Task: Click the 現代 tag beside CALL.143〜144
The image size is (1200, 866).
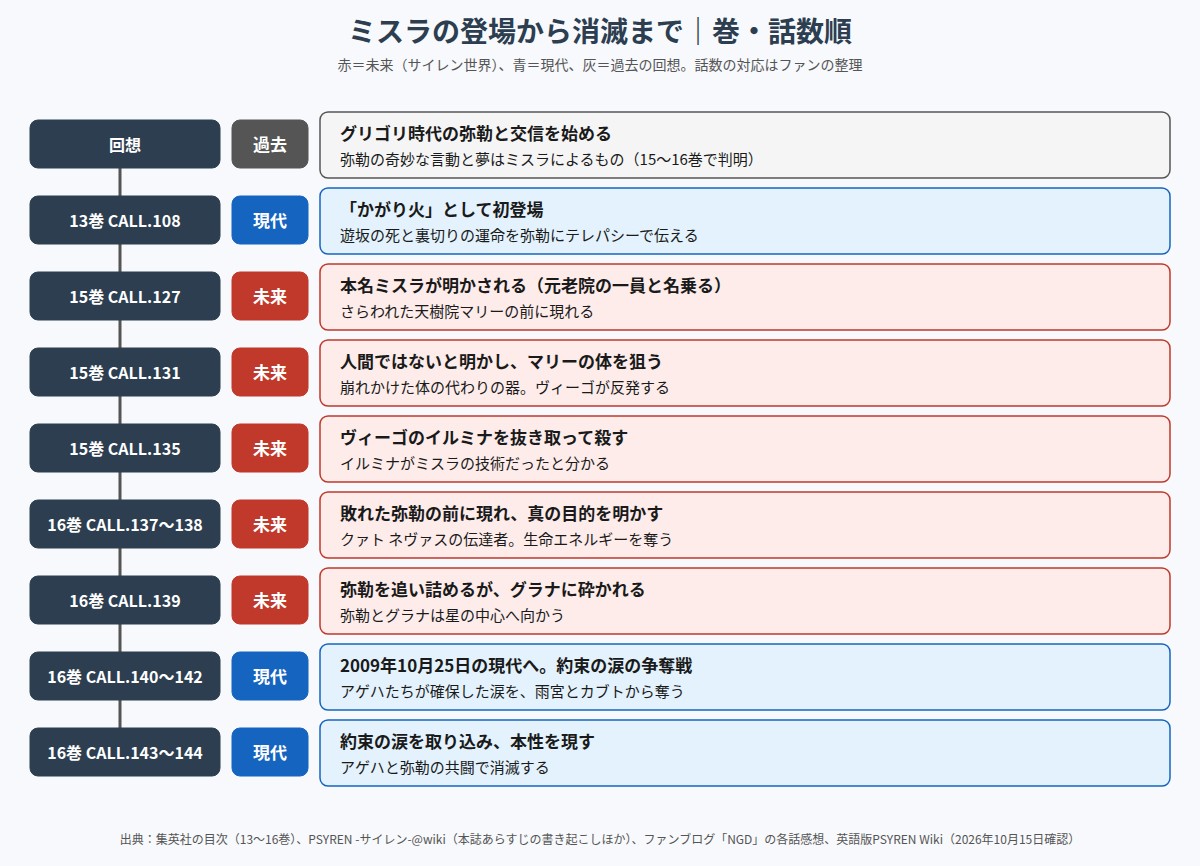Action: [x=270, y=752]
